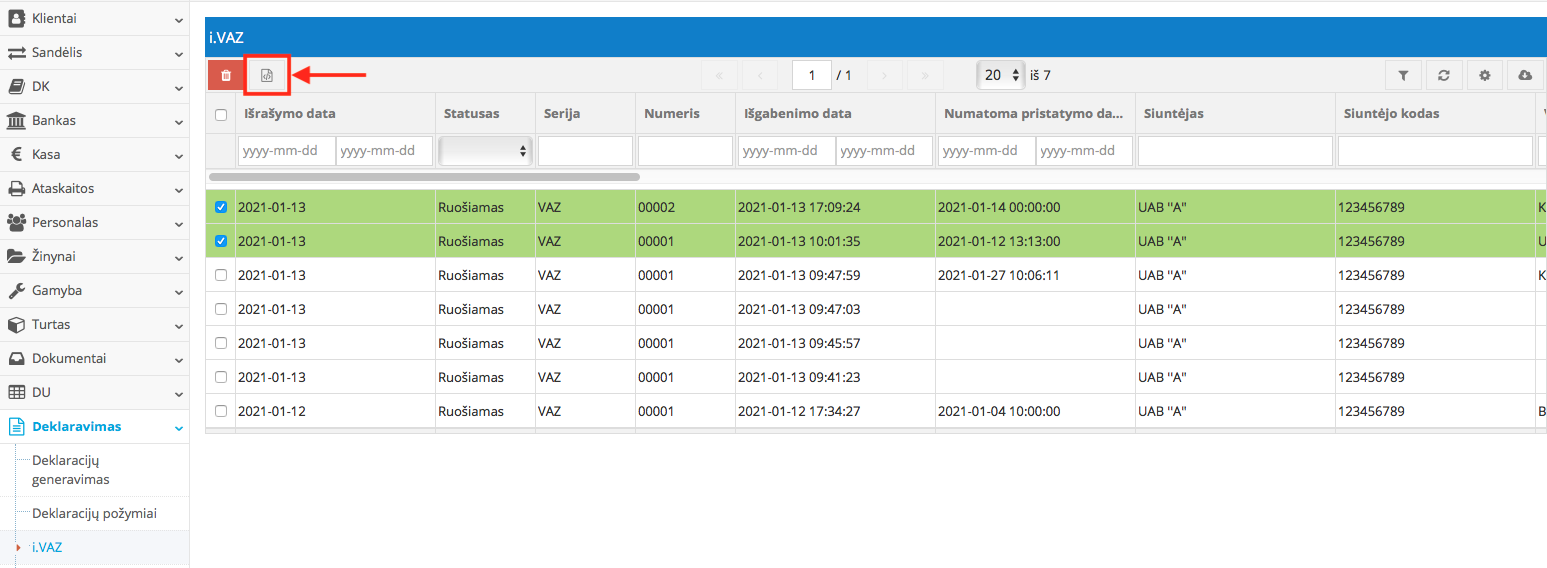1547x568 pixels.
Task: Open the Personalas menu
Action: [94, 222]
